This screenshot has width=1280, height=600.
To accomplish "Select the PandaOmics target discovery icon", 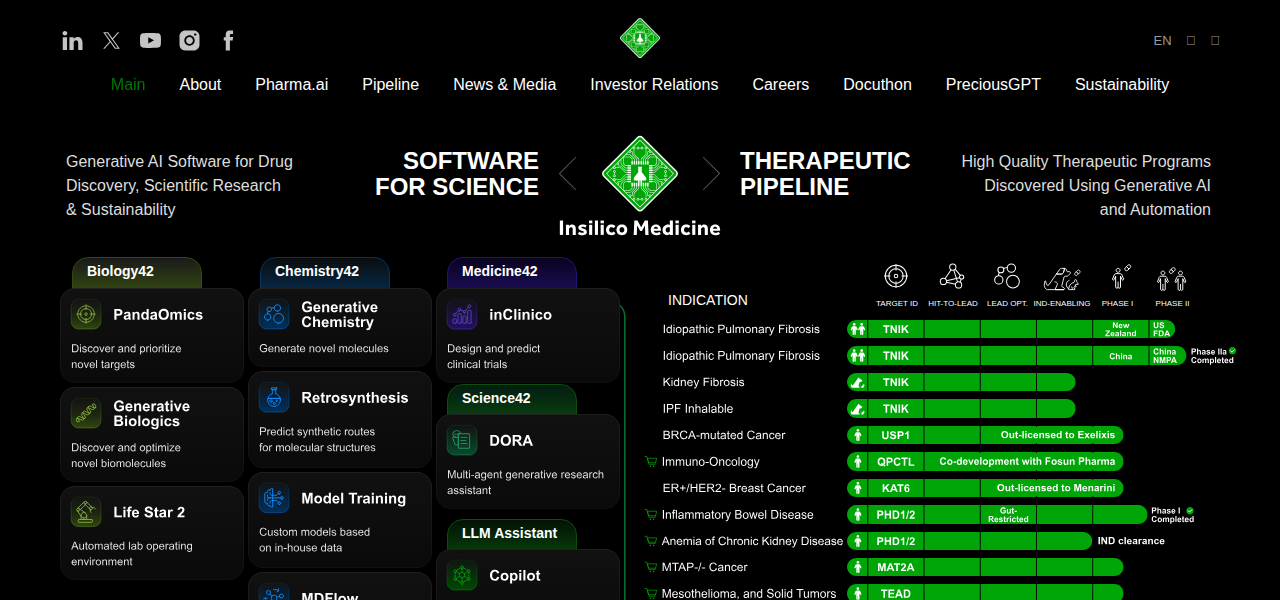I will click(85, 313).
